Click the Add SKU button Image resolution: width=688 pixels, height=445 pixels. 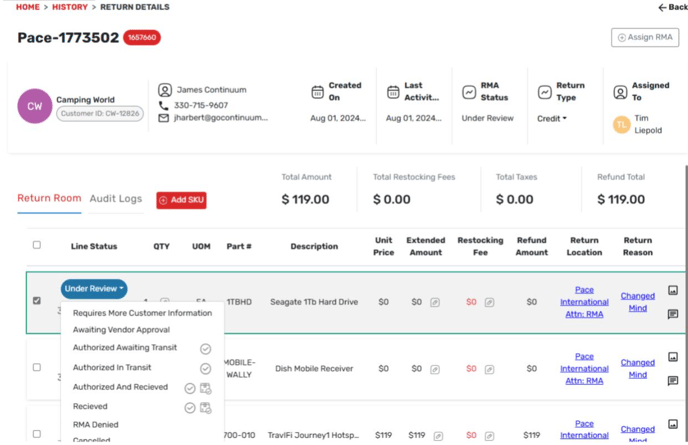(181, 200)
